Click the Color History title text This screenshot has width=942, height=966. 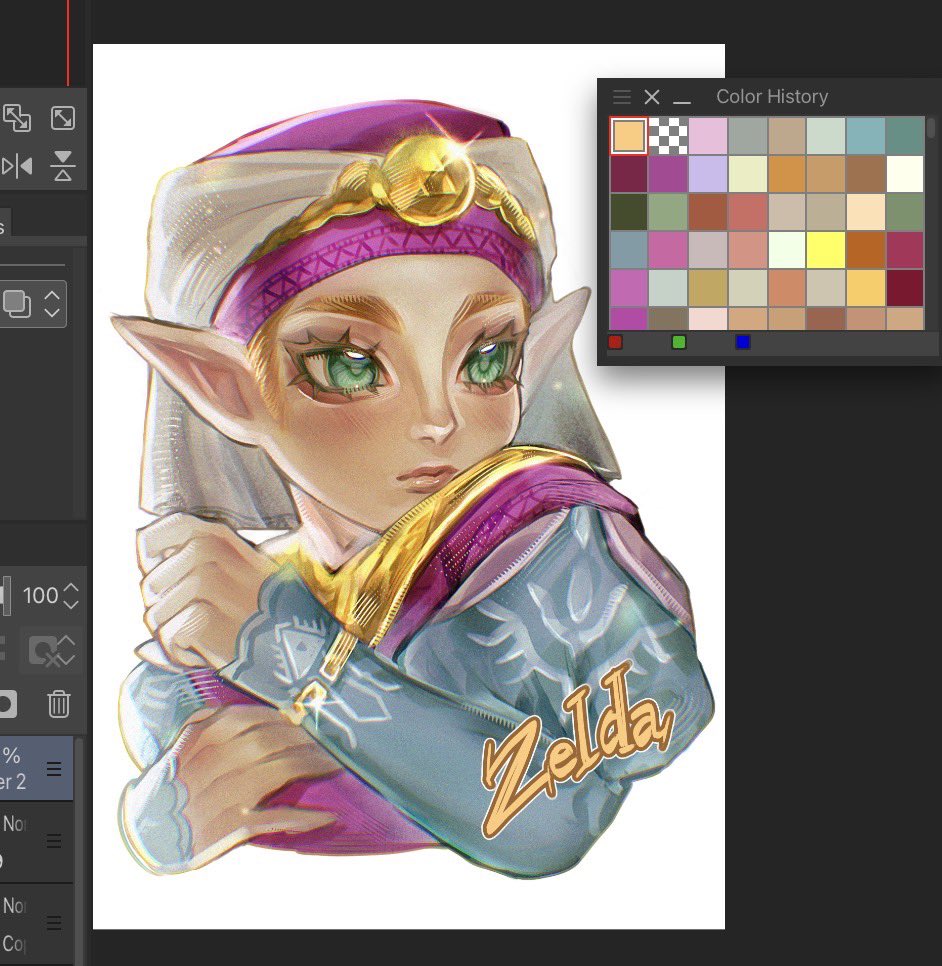click(x=772, y=96)
